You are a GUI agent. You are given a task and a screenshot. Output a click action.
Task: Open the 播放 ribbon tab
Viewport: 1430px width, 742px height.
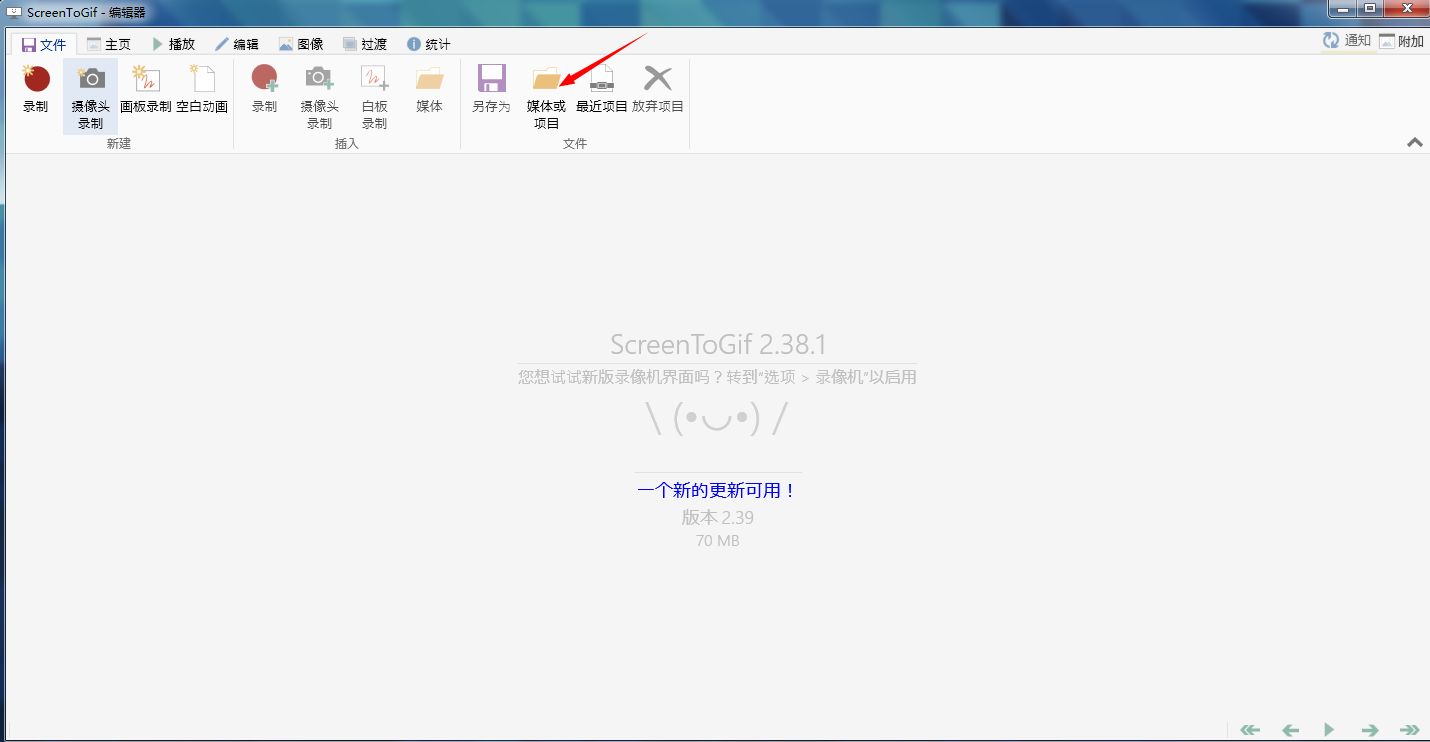coord(173,44)
